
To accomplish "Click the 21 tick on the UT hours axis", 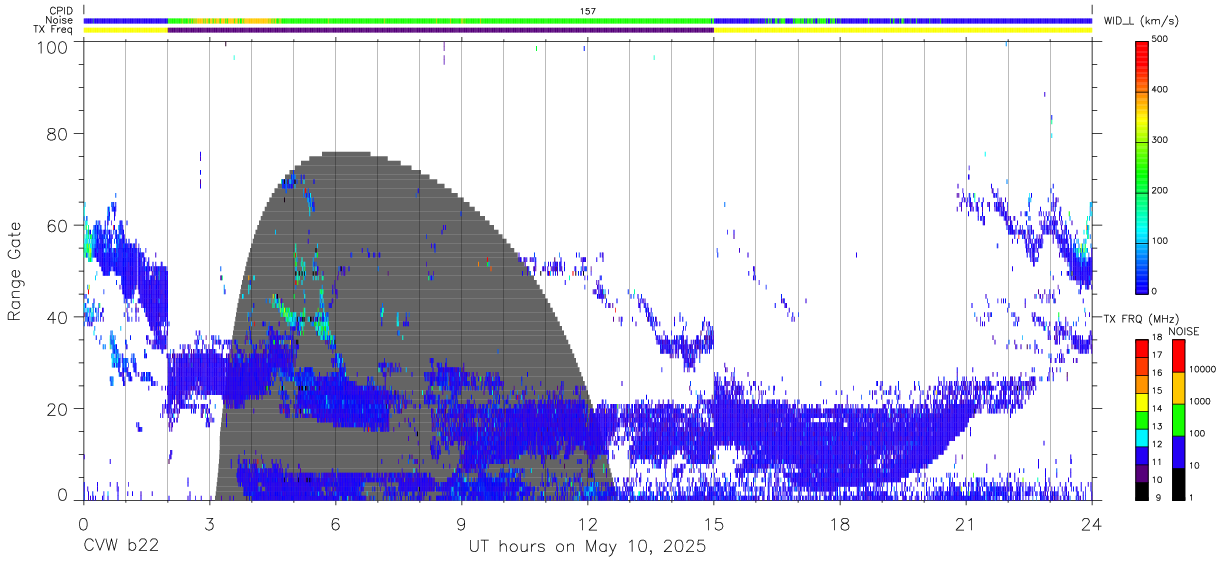I will [966, 523].
